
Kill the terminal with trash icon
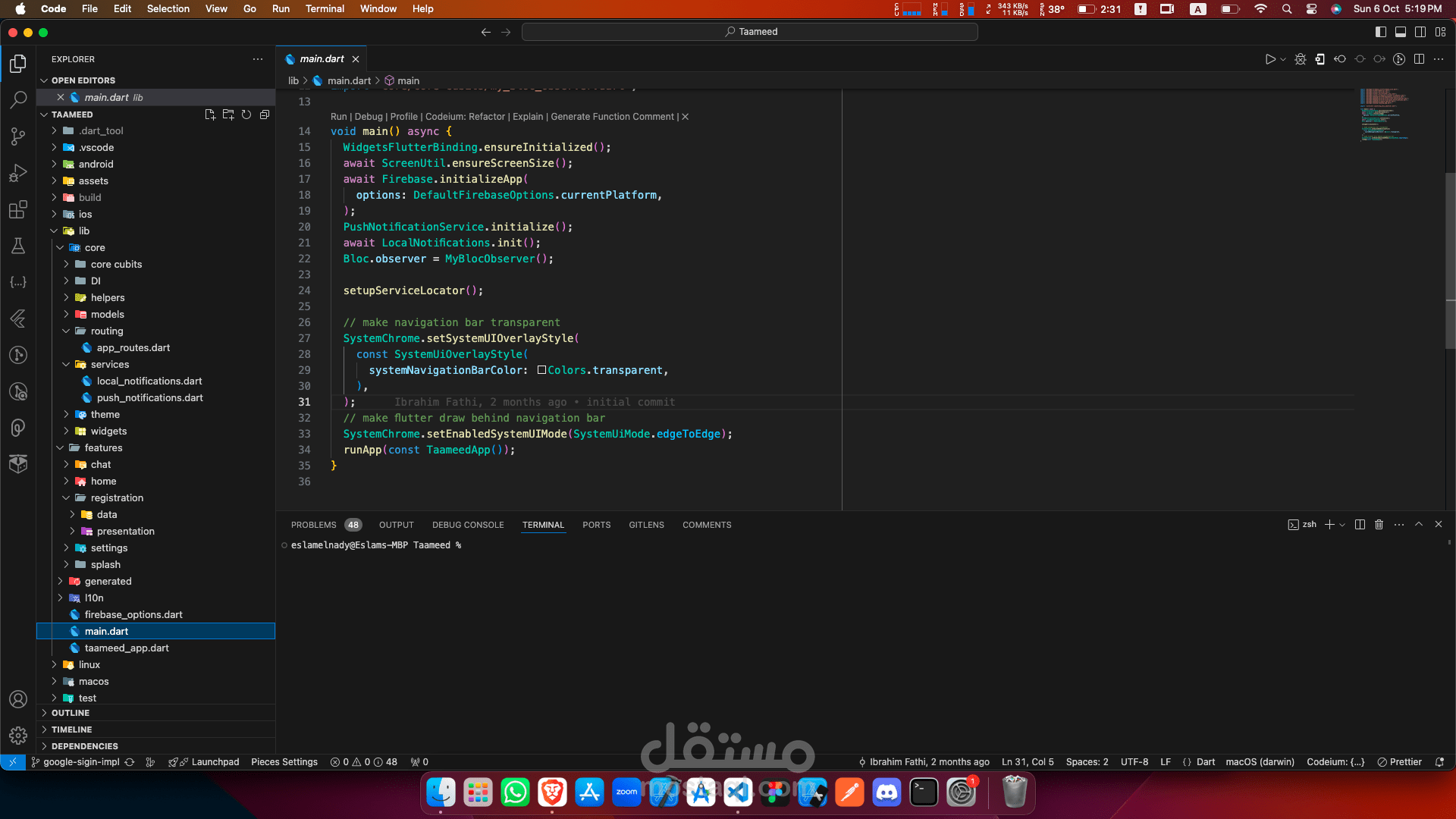click(x=1379, y=525)
